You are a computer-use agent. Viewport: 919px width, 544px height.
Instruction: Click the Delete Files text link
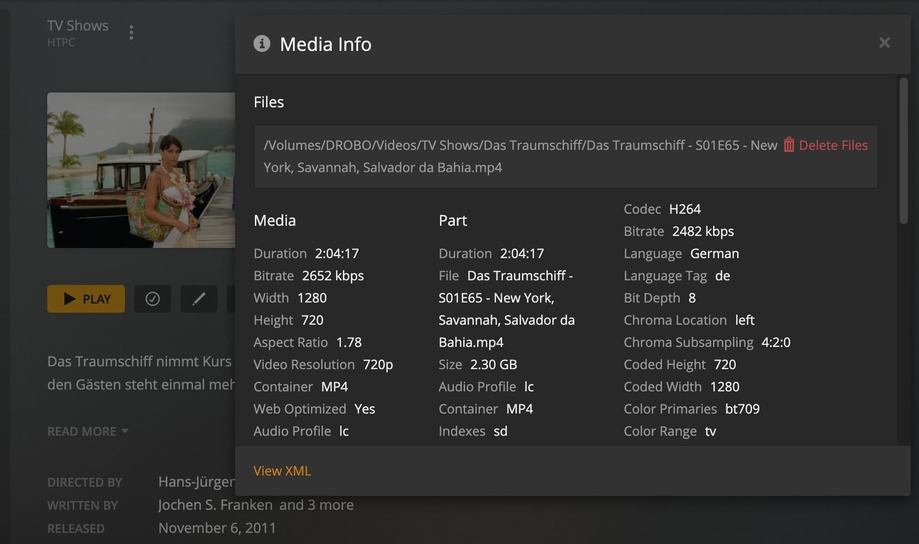(833, 145)
